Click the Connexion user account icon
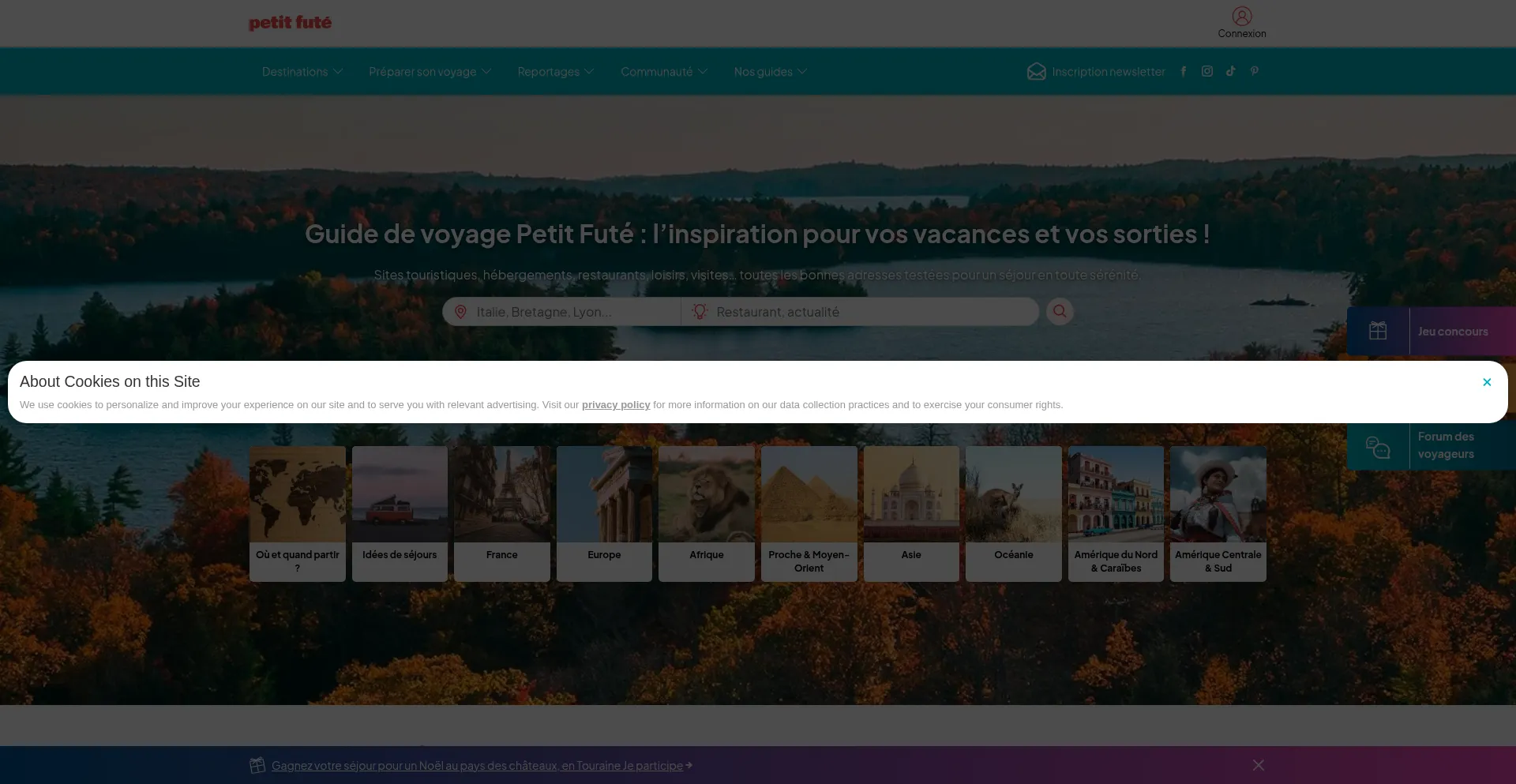The width and height of the screenshot is (1516, 784). pos(1241,17)
